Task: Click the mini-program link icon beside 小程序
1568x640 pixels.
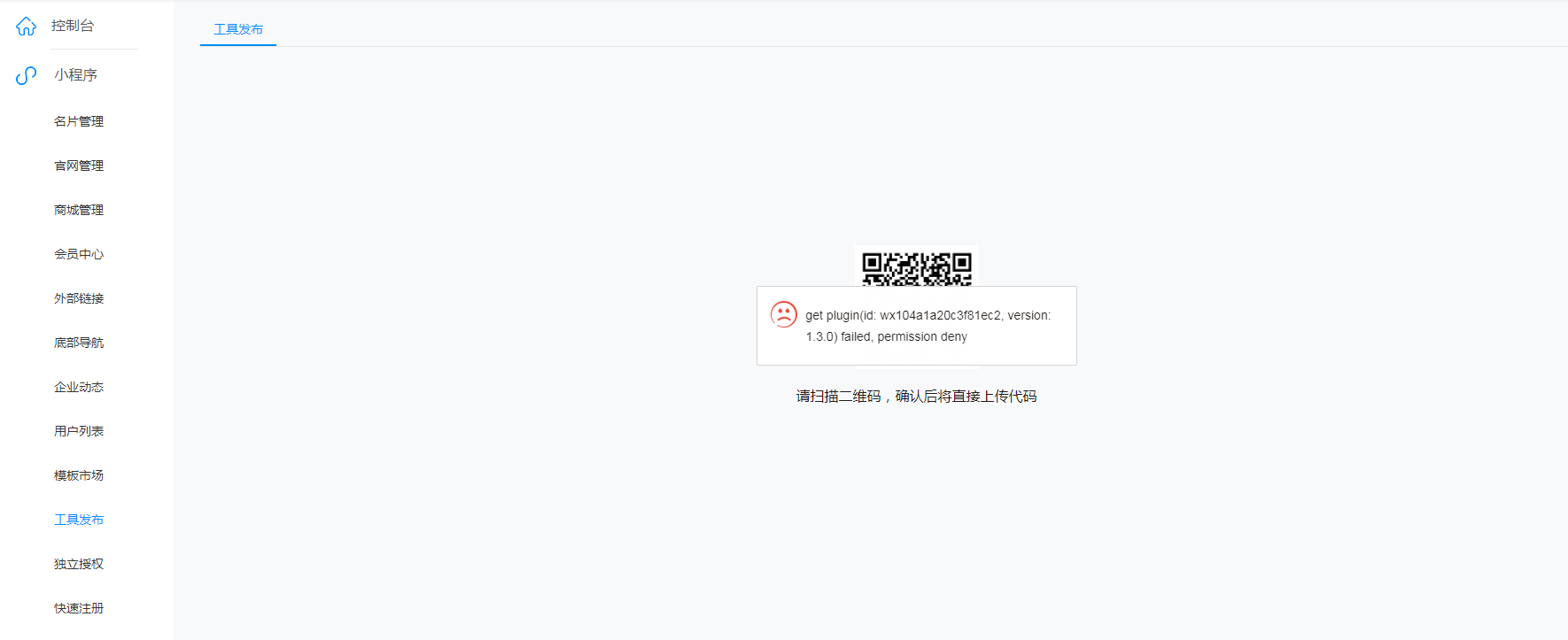Action: [27, 76]
